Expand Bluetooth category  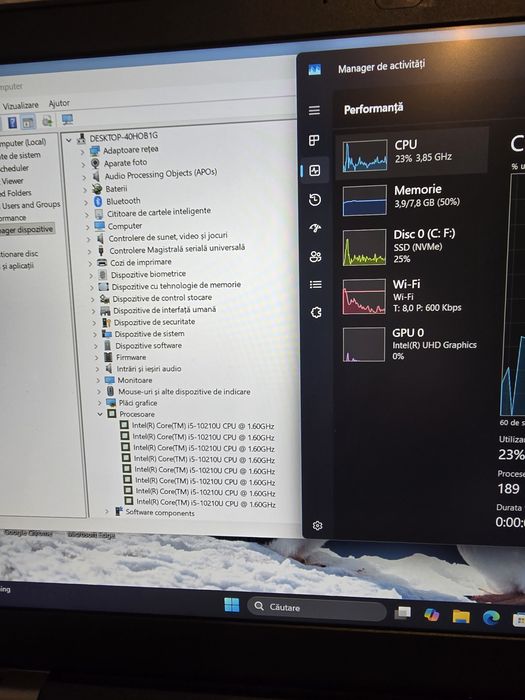[86, 202]
